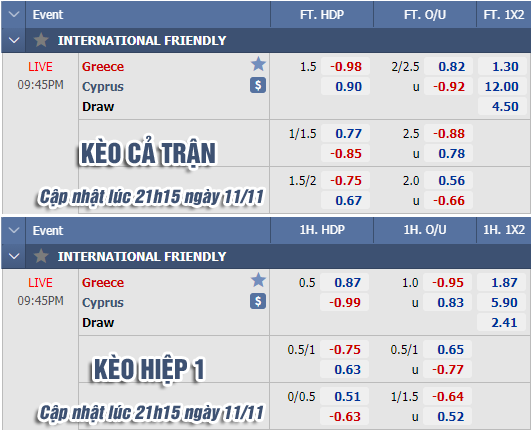Image resolution: width=531 pixels, height=433 pixels.
Task: Click favorite star next to Greece first-half
Action: pos(258,280)
